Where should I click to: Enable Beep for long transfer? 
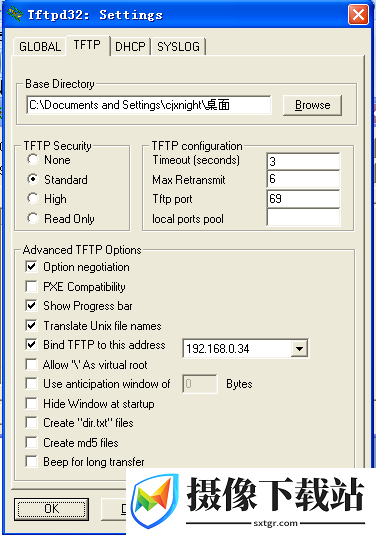coord(31,462)
